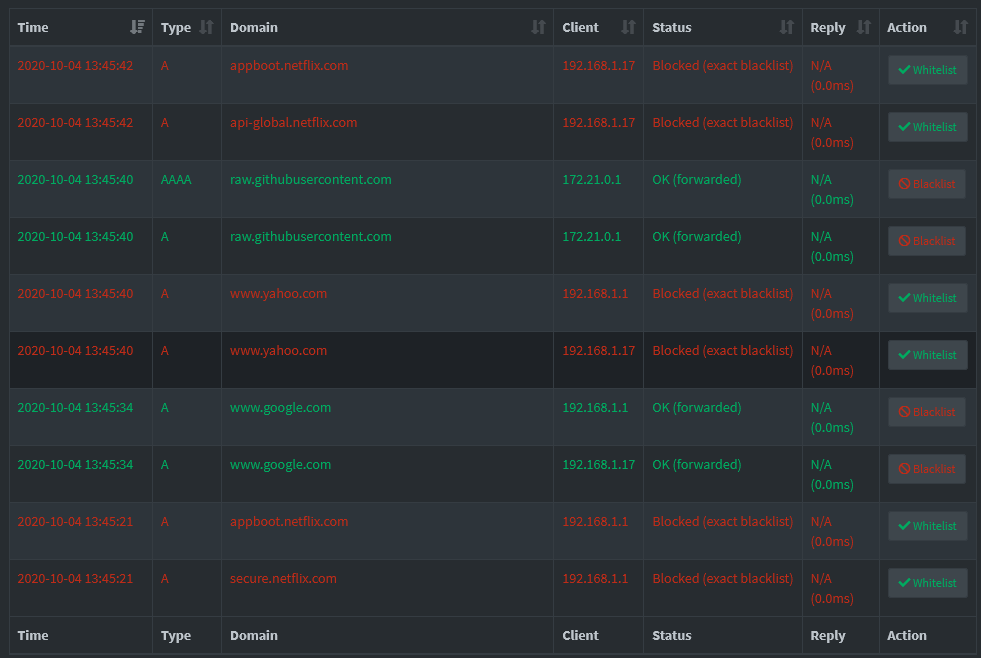Whitelist appboot.netflix.com queried at 13:45:21
This screenshot has height=658, width=981.
point(927,525)
